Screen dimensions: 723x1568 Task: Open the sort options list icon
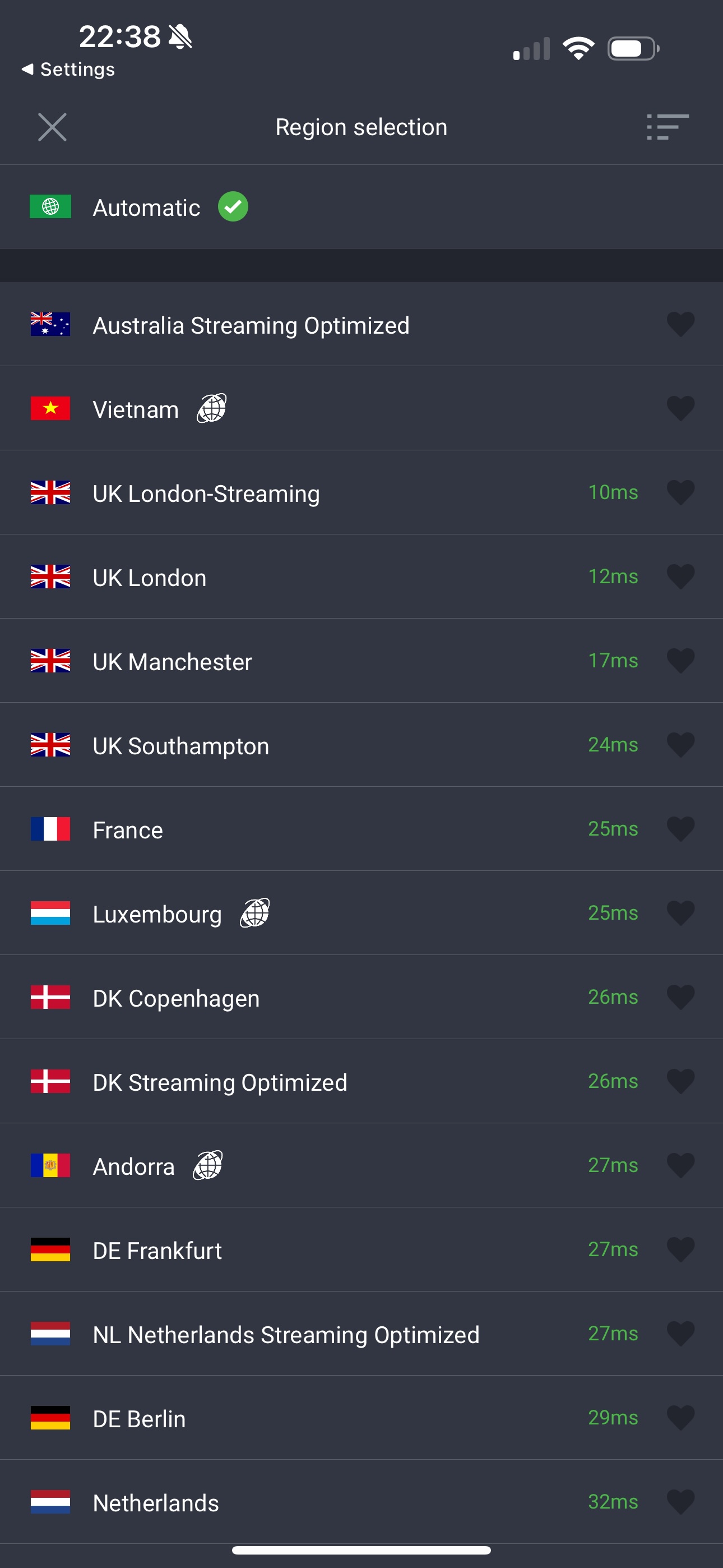[x=667, y=127]
